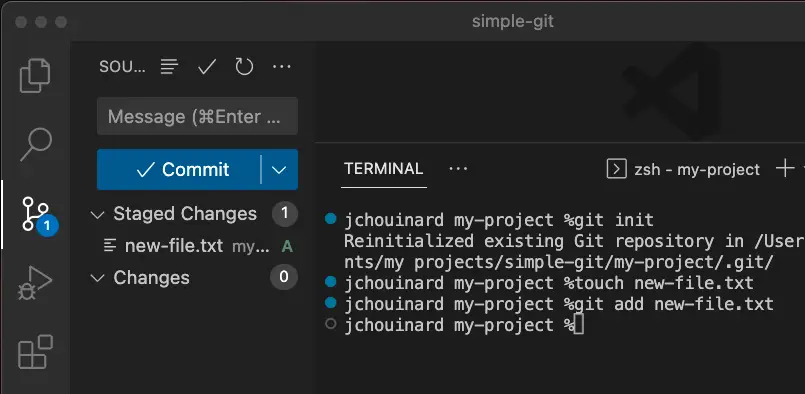Screen dimensions: 805x394
Task: Open the Commit button dropdown arrow
Action: click(279, 170)
